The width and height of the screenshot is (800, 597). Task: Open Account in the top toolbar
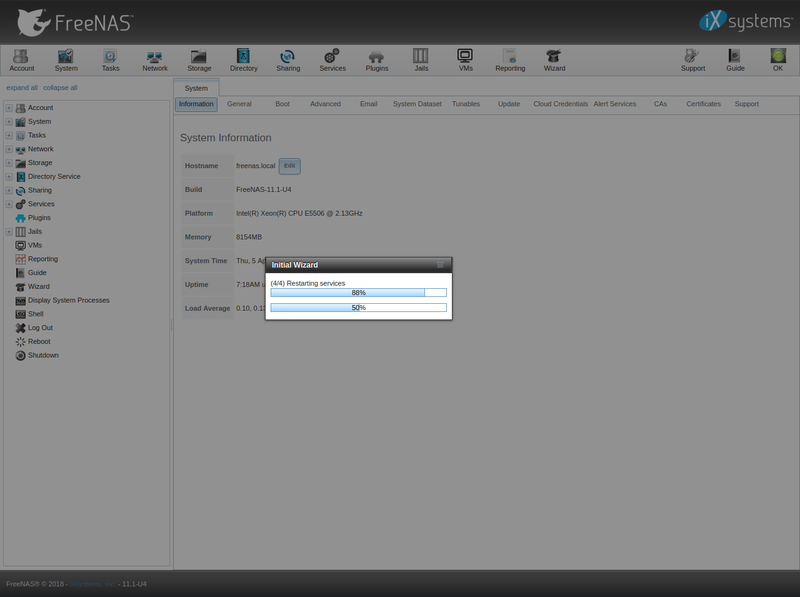click(x=21, y=60)
